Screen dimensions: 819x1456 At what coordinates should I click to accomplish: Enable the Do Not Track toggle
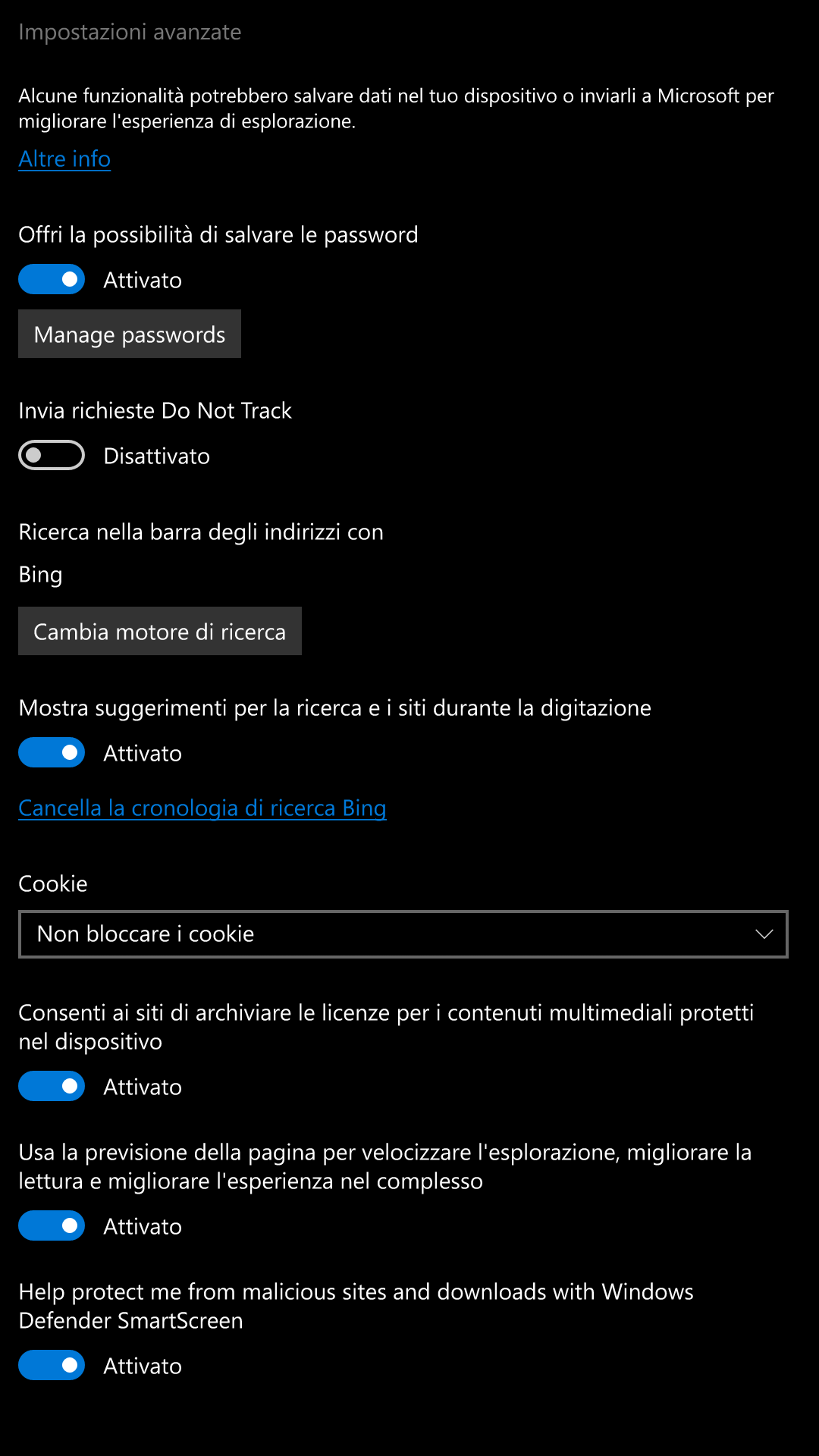[52, 455]
